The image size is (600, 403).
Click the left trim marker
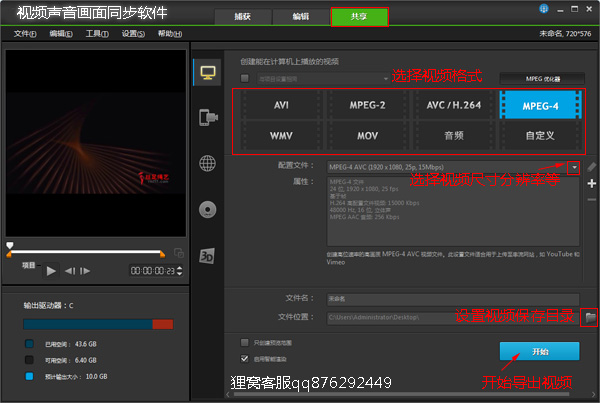coord(9,254)
